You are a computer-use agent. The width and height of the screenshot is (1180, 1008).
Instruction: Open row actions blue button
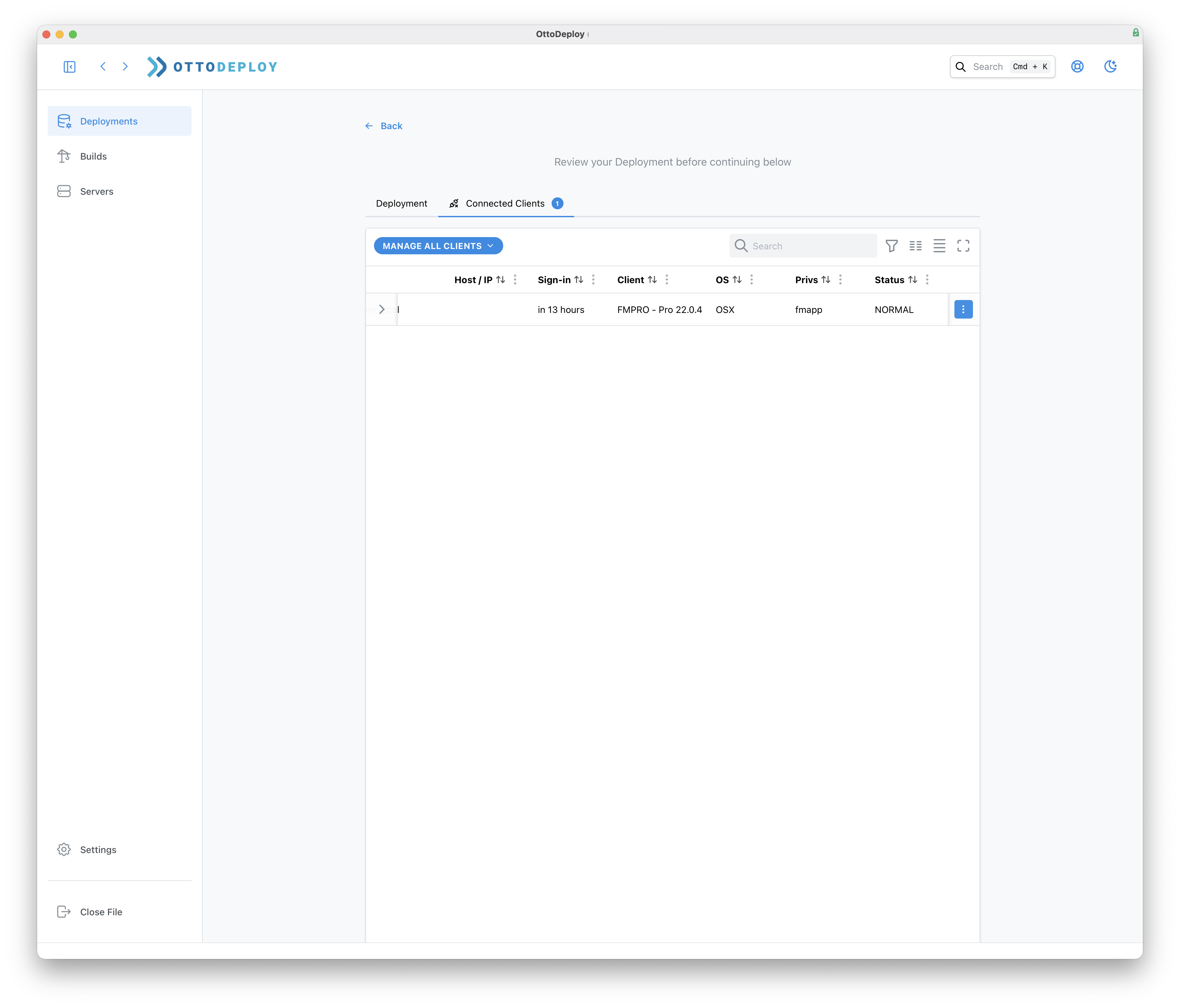[x=963, y=310]
